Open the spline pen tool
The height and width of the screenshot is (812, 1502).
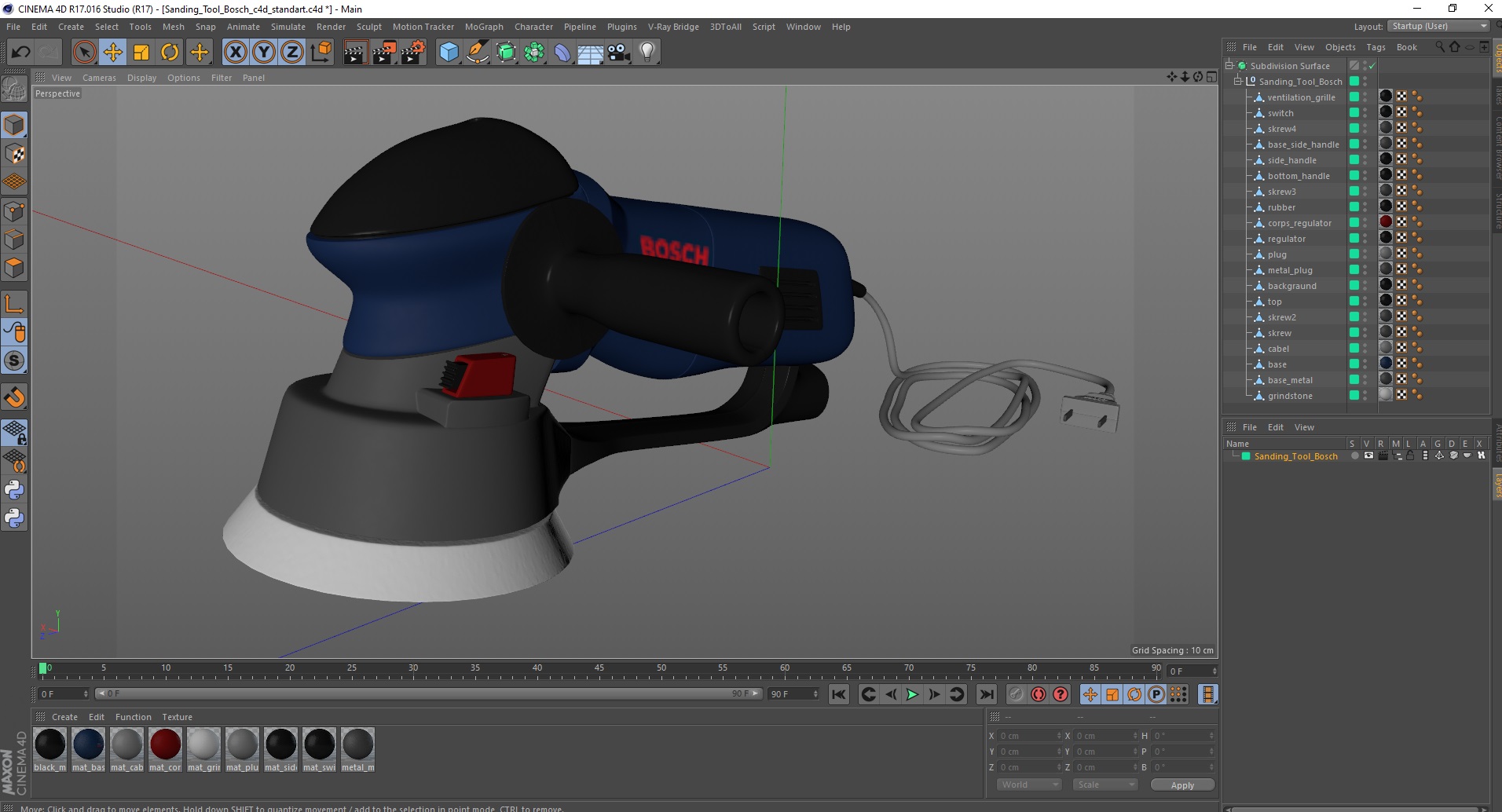(x=478, y=53)
